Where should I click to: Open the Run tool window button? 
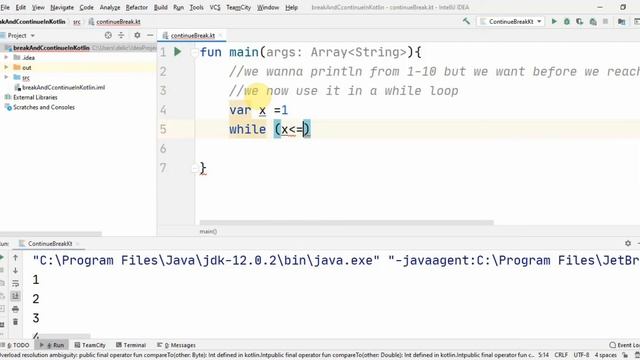(x=52, y=345)
